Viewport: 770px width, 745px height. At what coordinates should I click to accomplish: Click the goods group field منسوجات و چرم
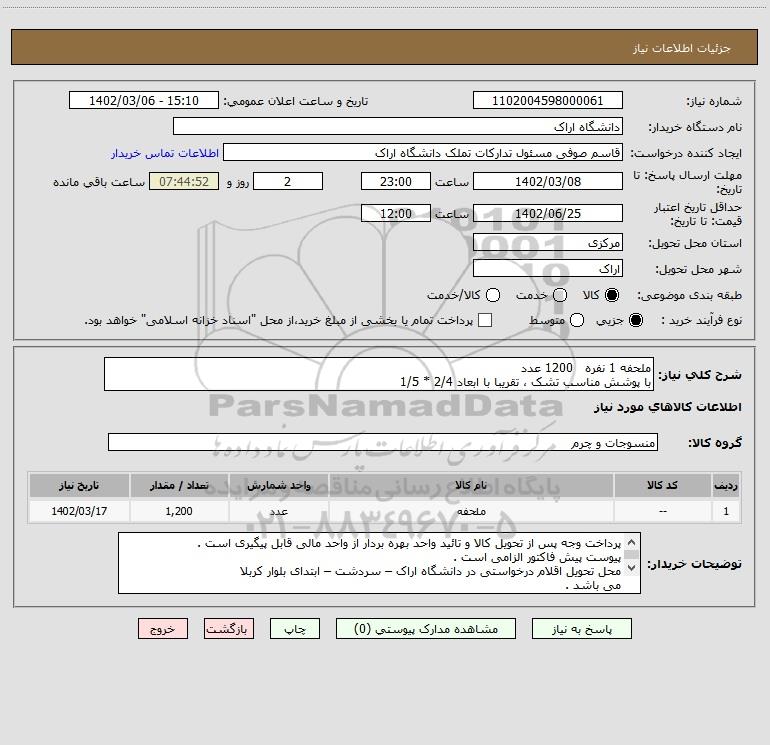[383, 442]
